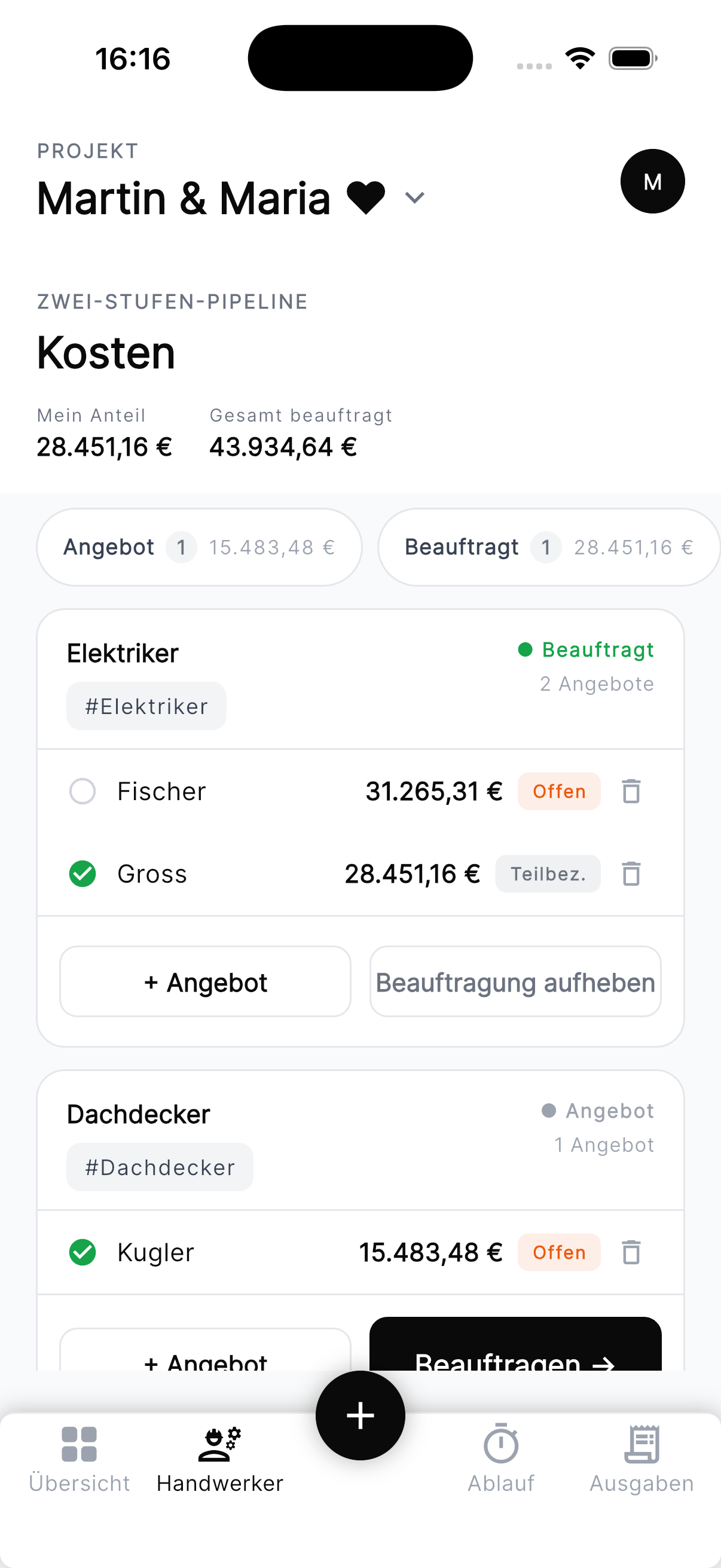721x1568 pixels.
Task: Filter by the Beauftragt pipeline chip
Action: 549,547
